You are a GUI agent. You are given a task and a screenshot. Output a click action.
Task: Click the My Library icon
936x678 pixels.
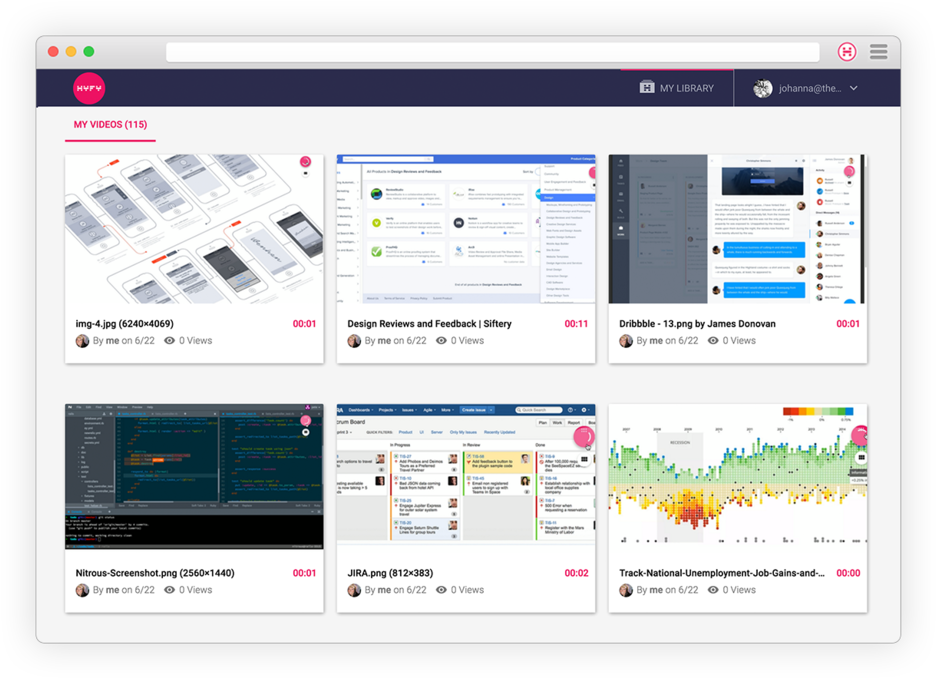pos(647,88)
